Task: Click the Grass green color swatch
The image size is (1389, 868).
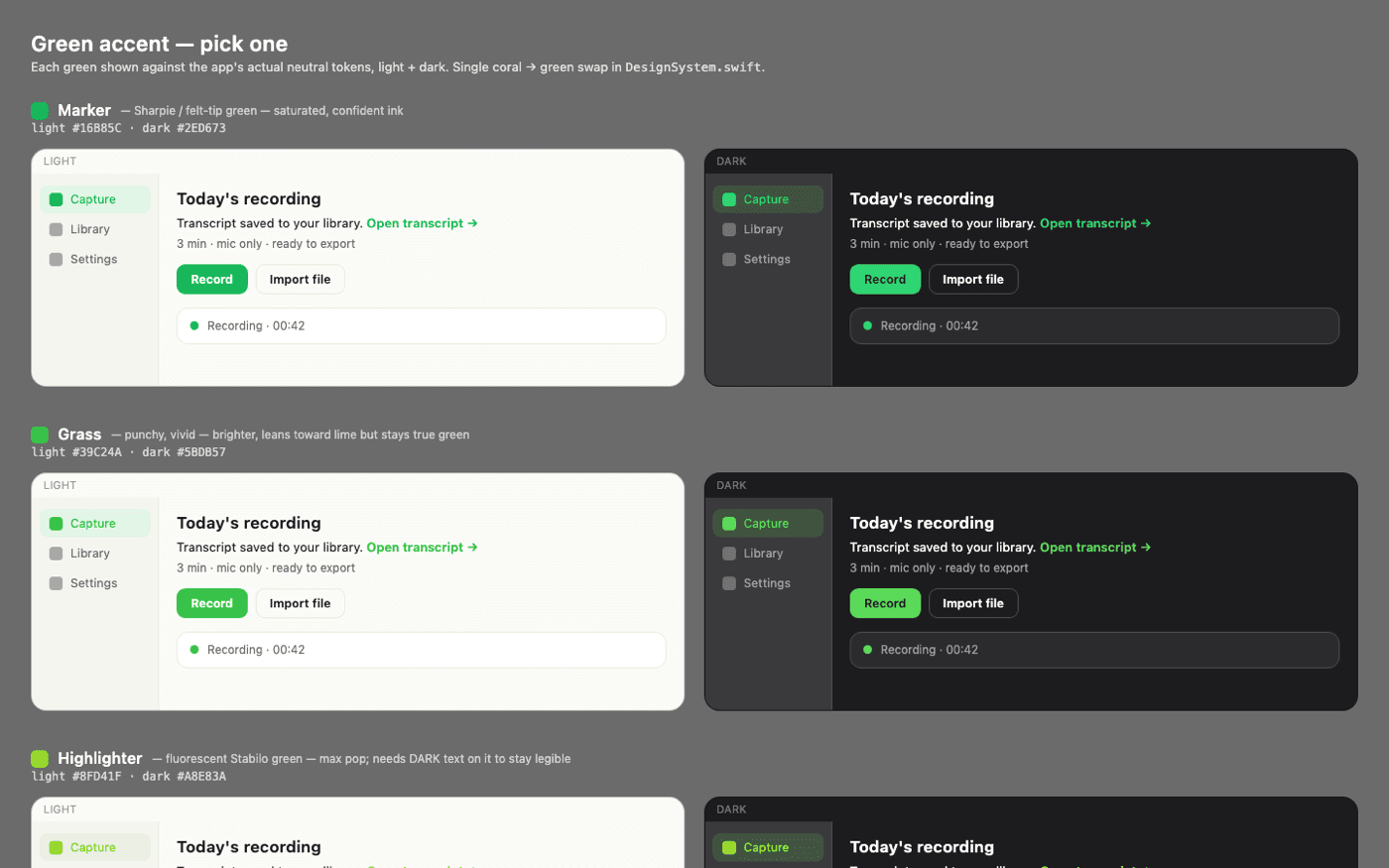Action: [40, 434]
